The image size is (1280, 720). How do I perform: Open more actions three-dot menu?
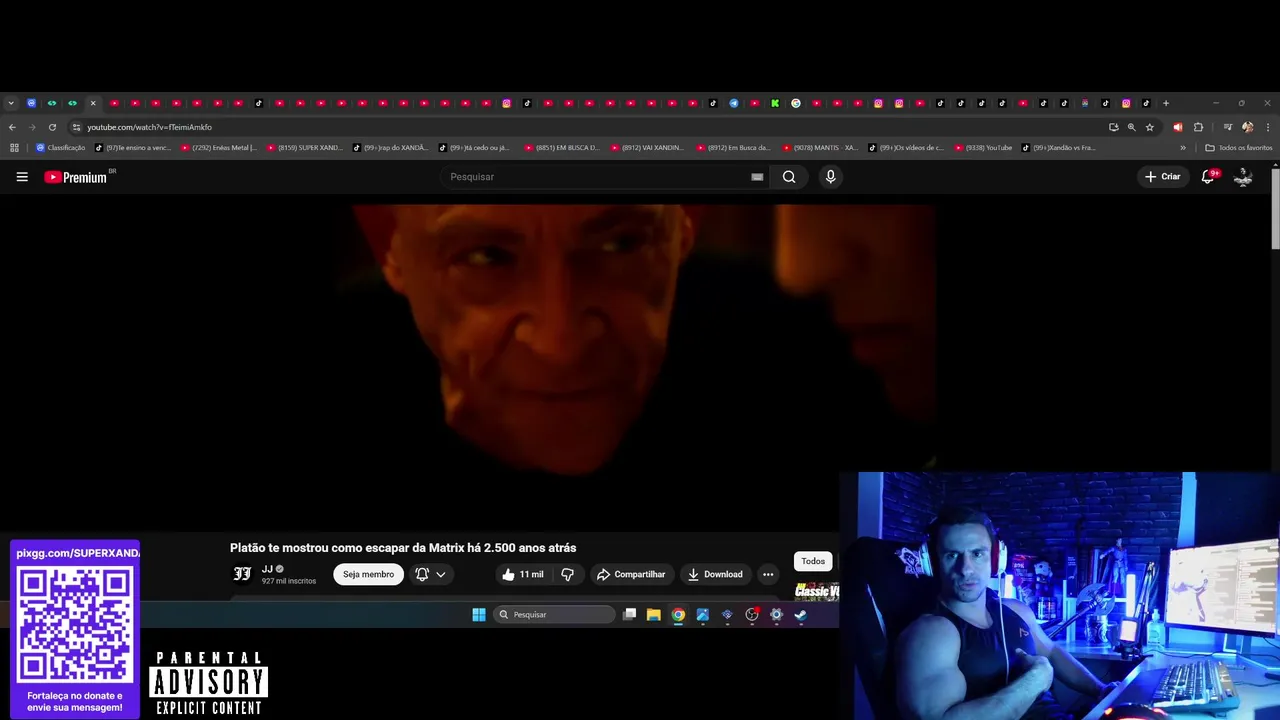[768, 574]
